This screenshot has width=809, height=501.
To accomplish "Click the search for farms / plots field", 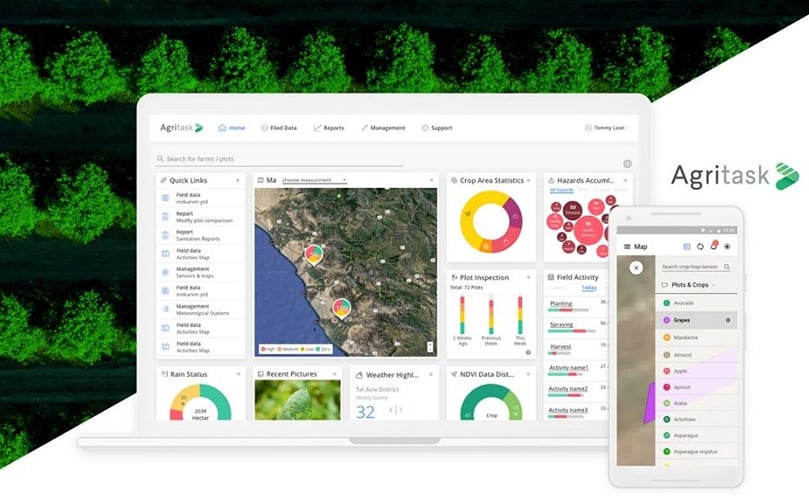I will pos(279,159).
